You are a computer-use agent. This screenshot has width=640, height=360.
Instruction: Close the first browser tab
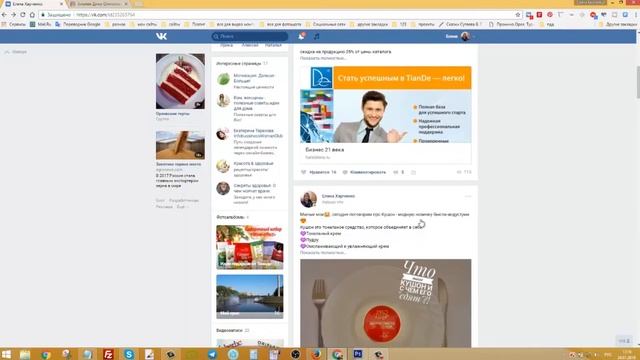(62, 4)
